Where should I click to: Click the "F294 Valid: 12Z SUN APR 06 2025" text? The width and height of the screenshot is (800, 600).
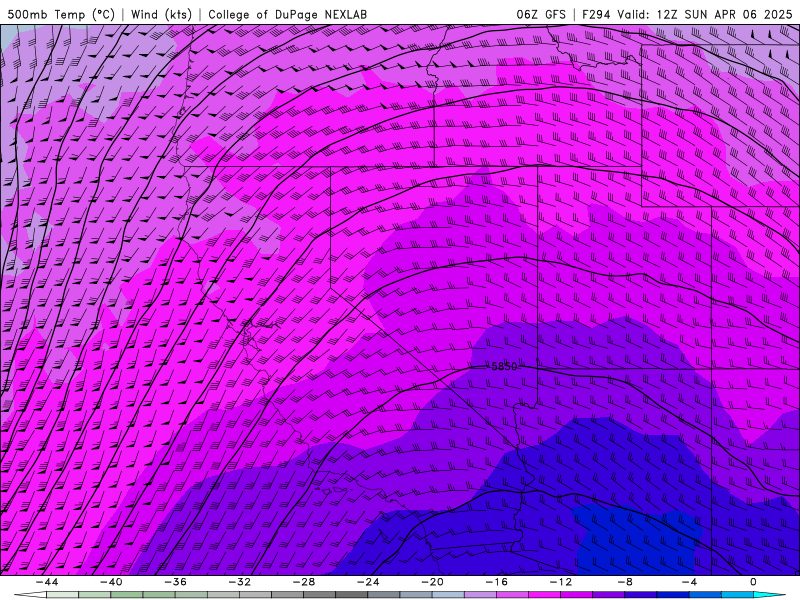[x=687, y=14]
